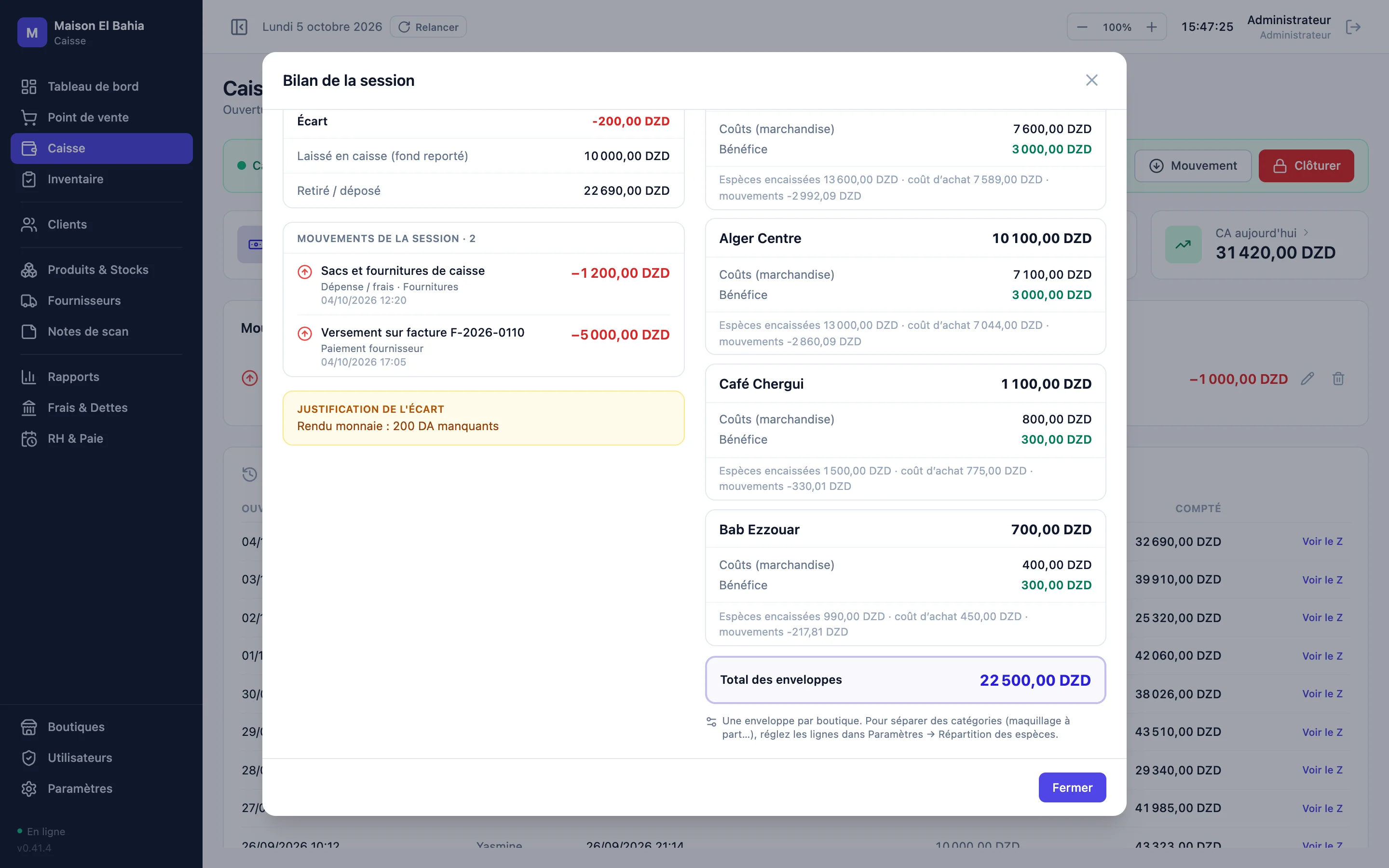Increase zoom with plus button
Image resolution: width=1389 pixels, height=868 pixels.
[x=1151, y=27]
